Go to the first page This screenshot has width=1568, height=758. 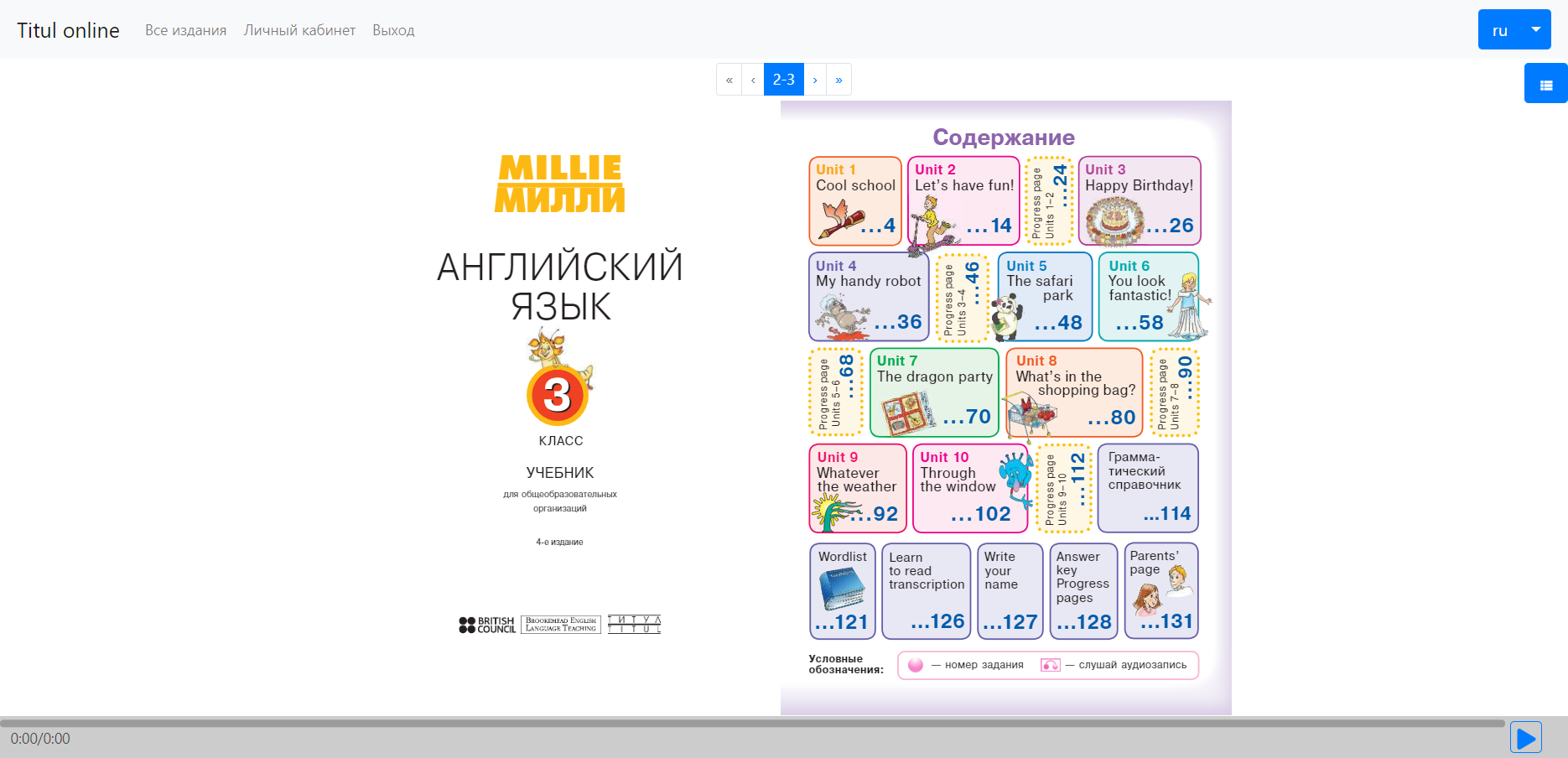(x=729, y=80)
